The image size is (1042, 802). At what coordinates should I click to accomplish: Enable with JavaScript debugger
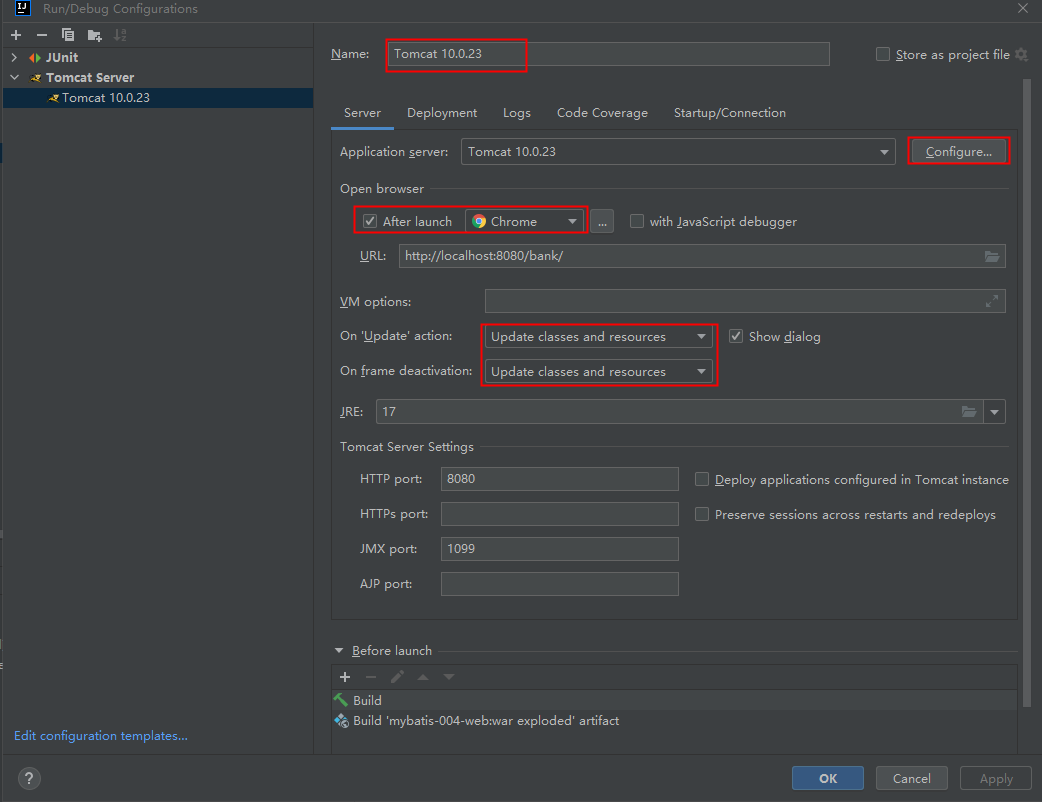point(637,221)
